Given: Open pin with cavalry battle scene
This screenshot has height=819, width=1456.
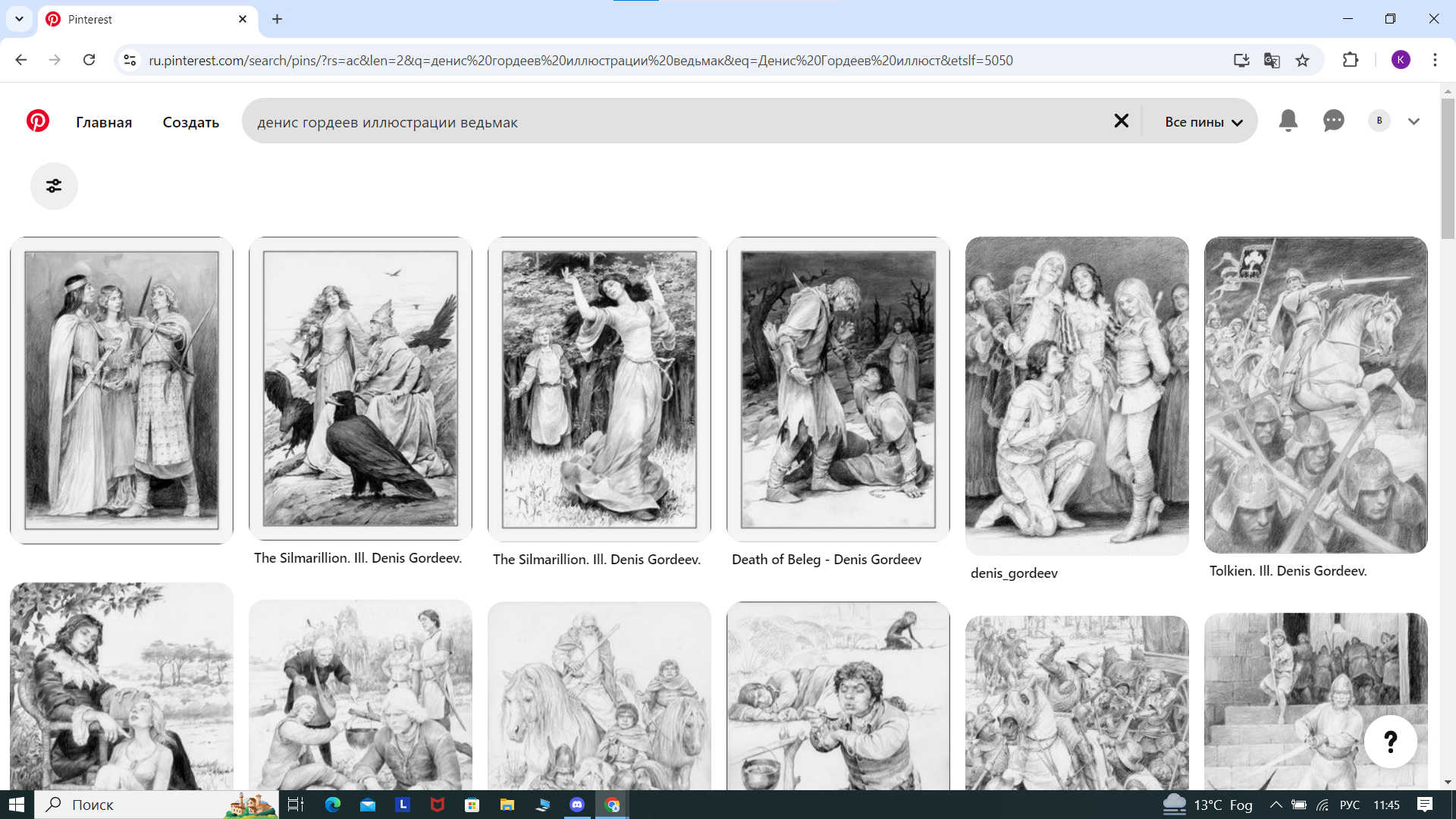Looking at the screenshot, I should [1077, 702].
